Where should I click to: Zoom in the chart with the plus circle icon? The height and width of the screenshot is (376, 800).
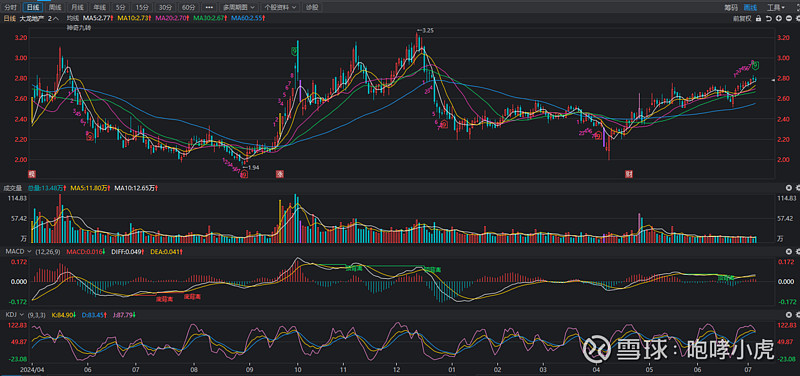[779, 18]
